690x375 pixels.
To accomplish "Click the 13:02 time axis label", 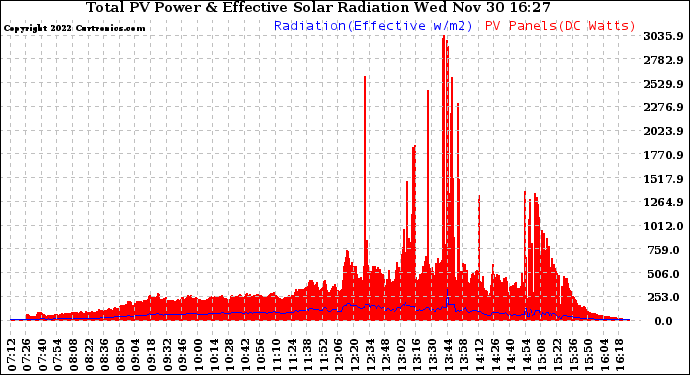I will point(401,355).
